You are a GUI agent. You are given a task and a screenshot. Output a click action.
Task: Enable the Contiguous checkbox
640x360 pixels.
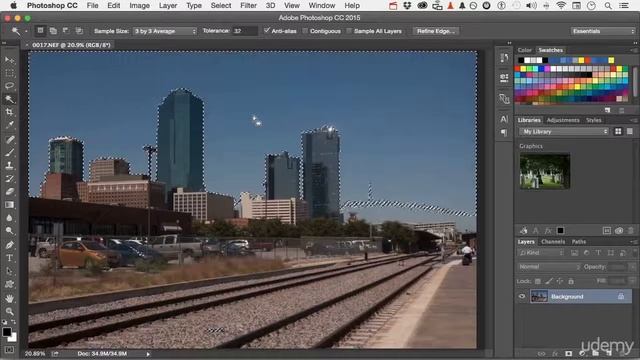pos(305,31)
